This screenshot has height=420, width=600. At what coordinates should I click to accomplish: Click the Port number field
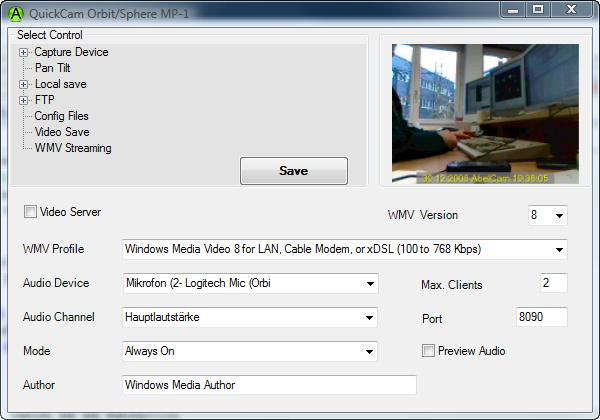[x=541, y=317]
